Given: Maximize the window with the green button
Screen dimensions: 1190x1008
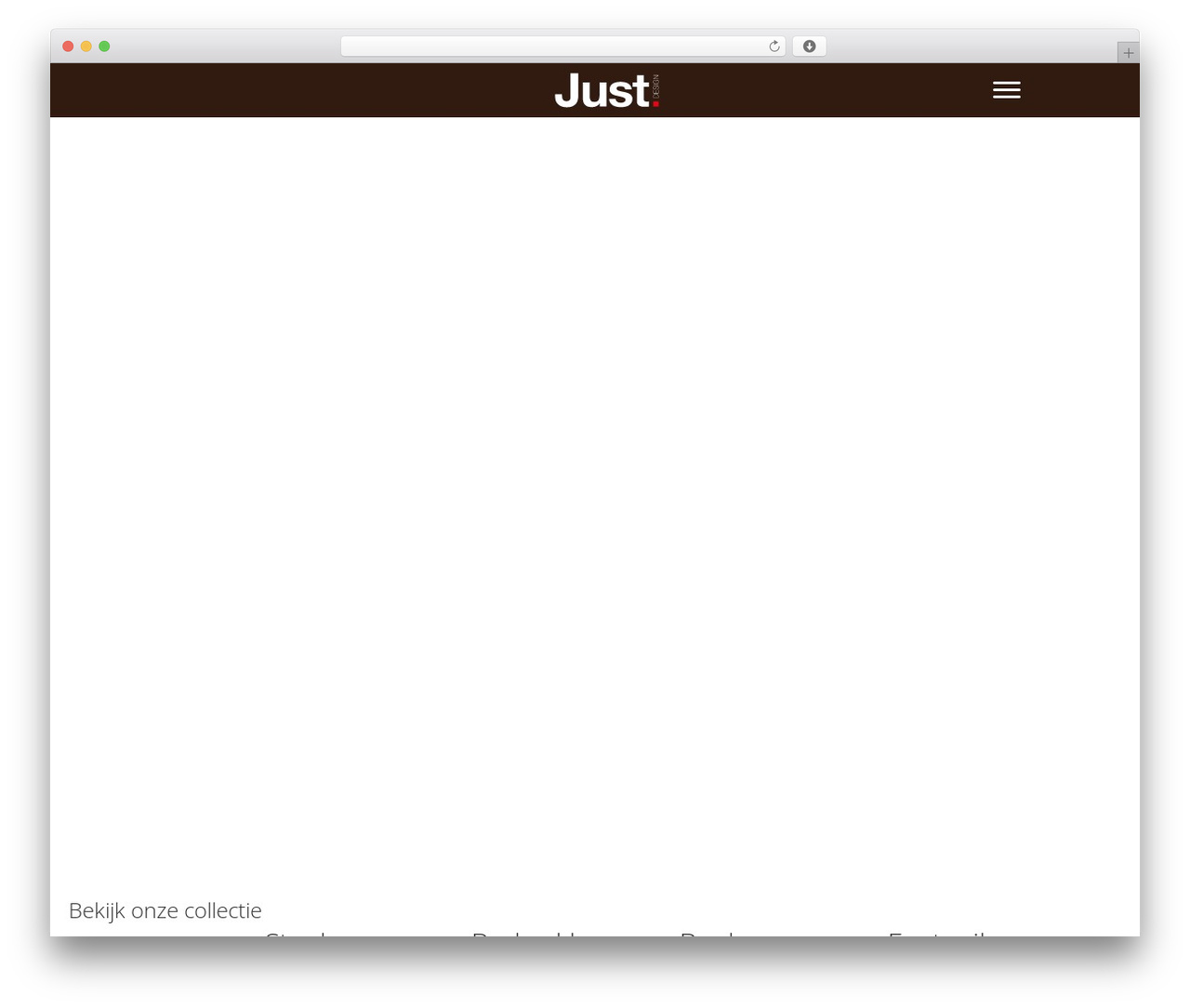Looking at the screenshot, I should [x=104, y=46].
